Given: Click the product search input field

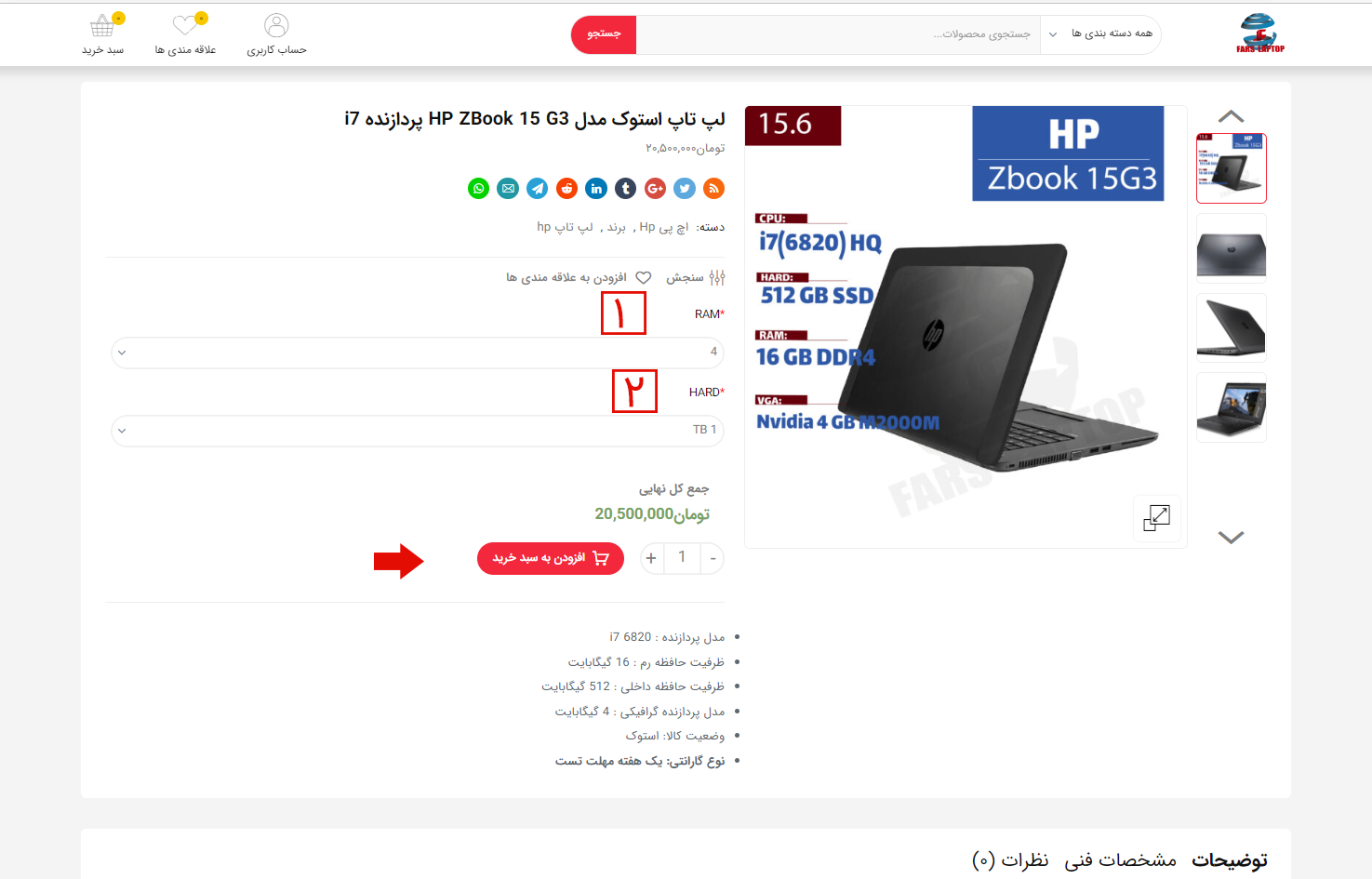Looking at the screenshot, I should coord(838,34).
